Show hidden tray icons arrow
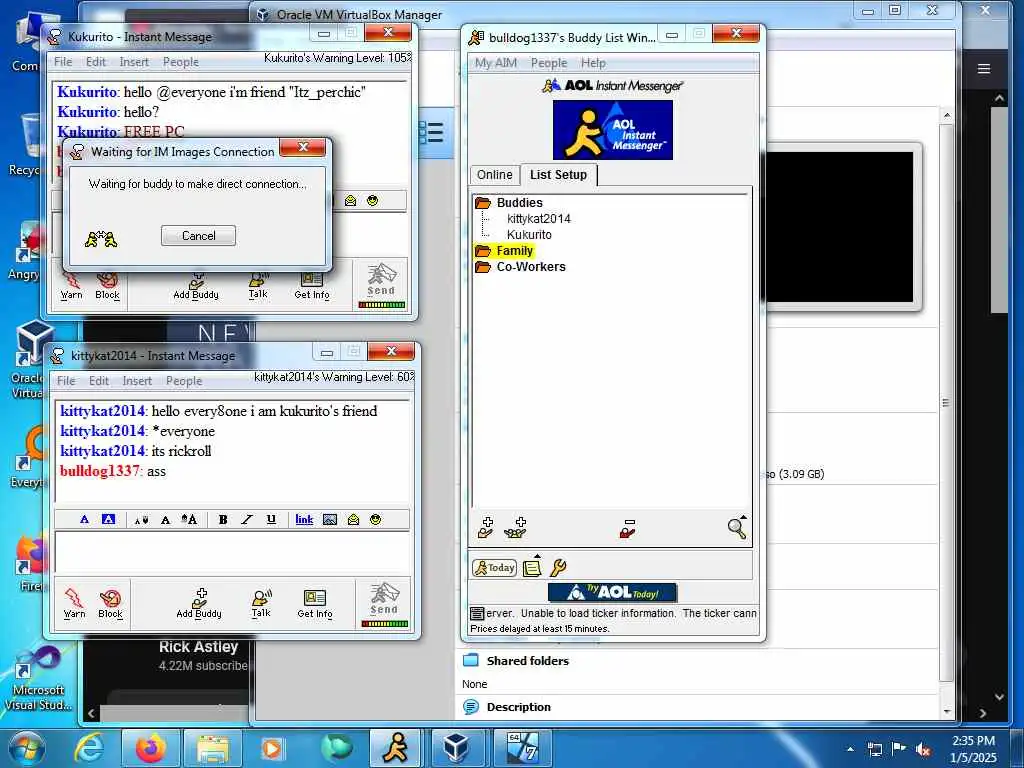The height and width of the screenshot is (768, 1024). point(850,749)
